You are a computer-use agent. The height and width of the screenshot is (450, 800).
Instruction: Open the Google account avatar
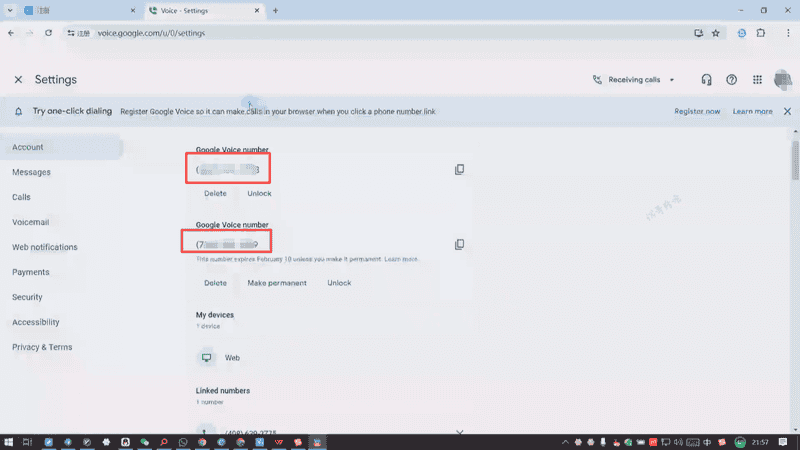tap(783, 80)
